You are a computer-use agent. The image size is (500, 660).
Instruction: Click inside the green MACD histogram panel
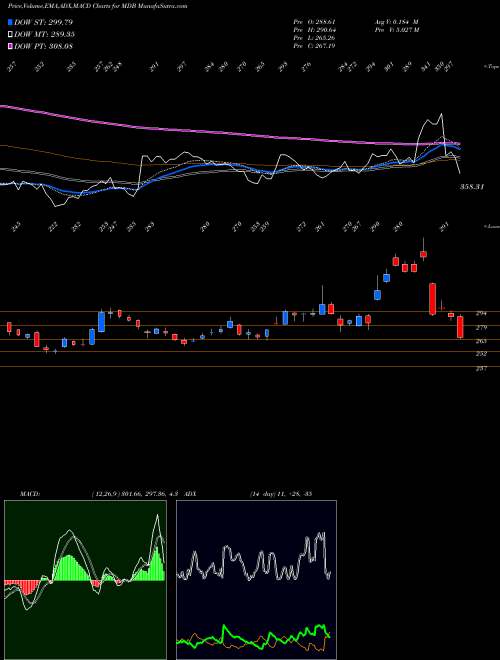[85, 580]
